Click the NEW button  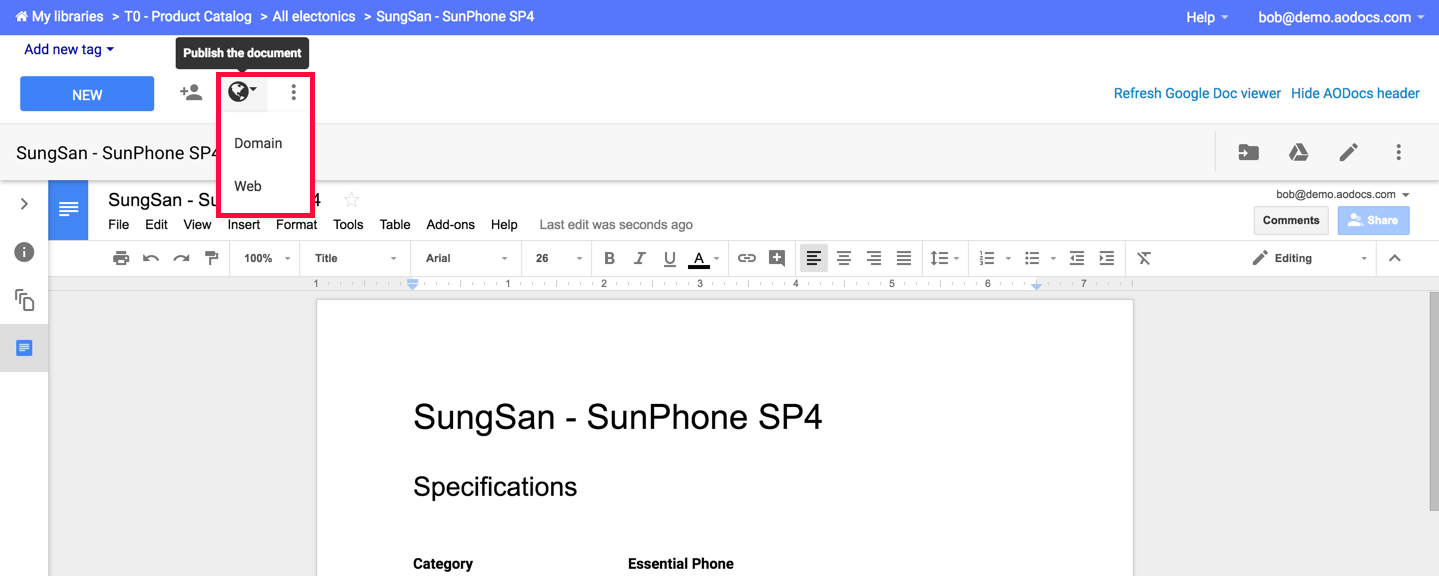point(87,94)
